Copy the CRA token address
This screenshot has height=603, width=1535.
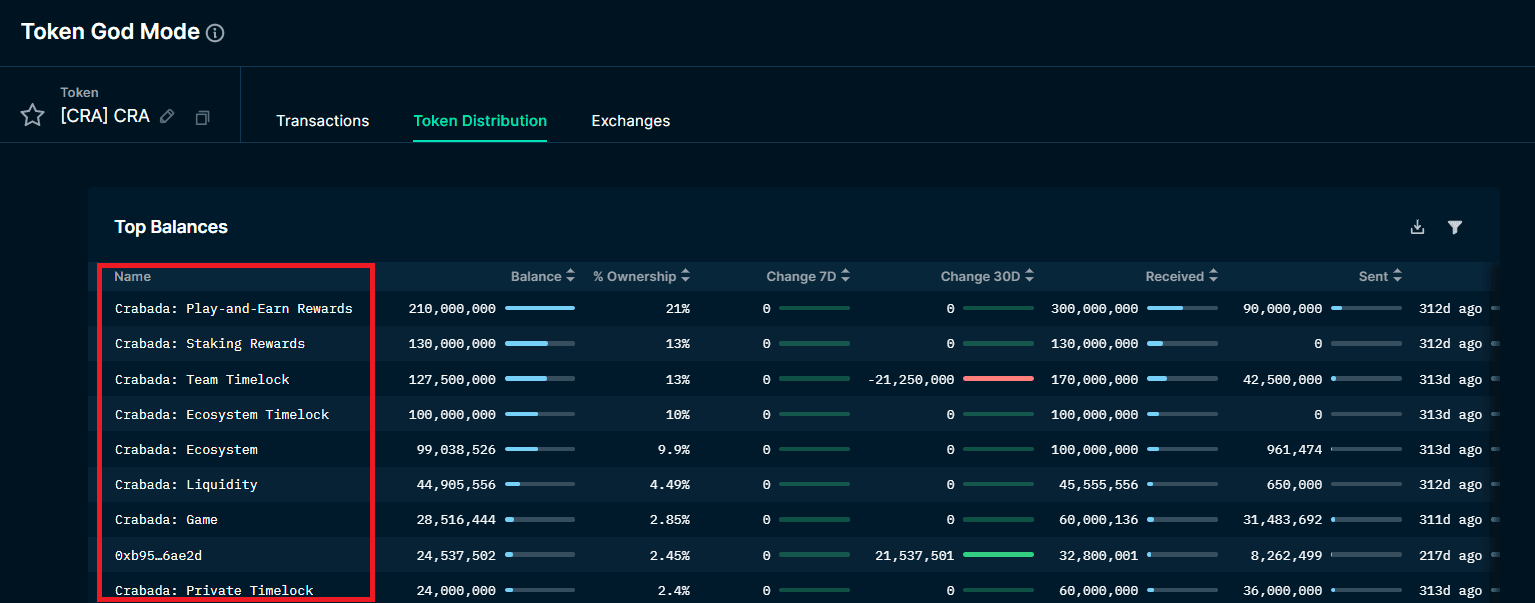(x=202, y=117)
